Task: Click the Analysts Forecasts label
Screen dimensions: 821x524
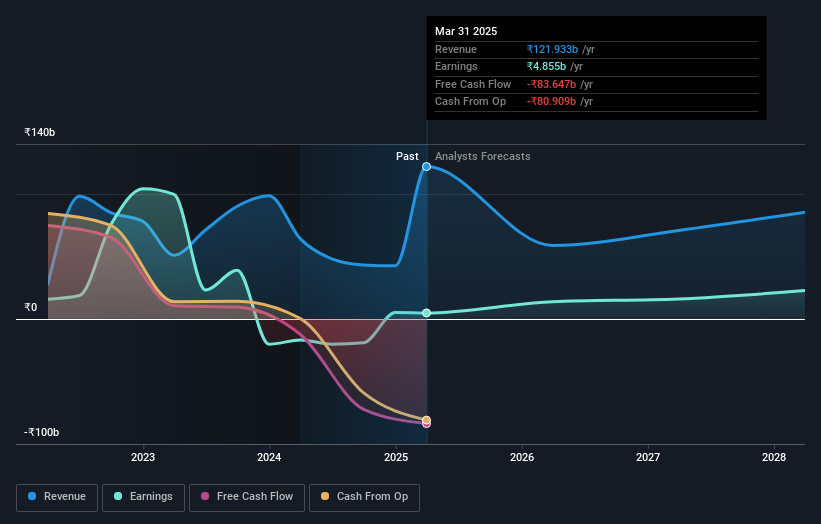Action: pos(482,156)
